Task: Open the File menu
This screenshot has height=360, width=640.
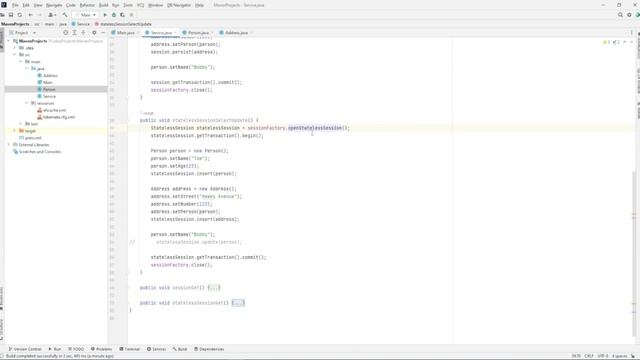Action: pyautogui.click(x=15, y=5)
